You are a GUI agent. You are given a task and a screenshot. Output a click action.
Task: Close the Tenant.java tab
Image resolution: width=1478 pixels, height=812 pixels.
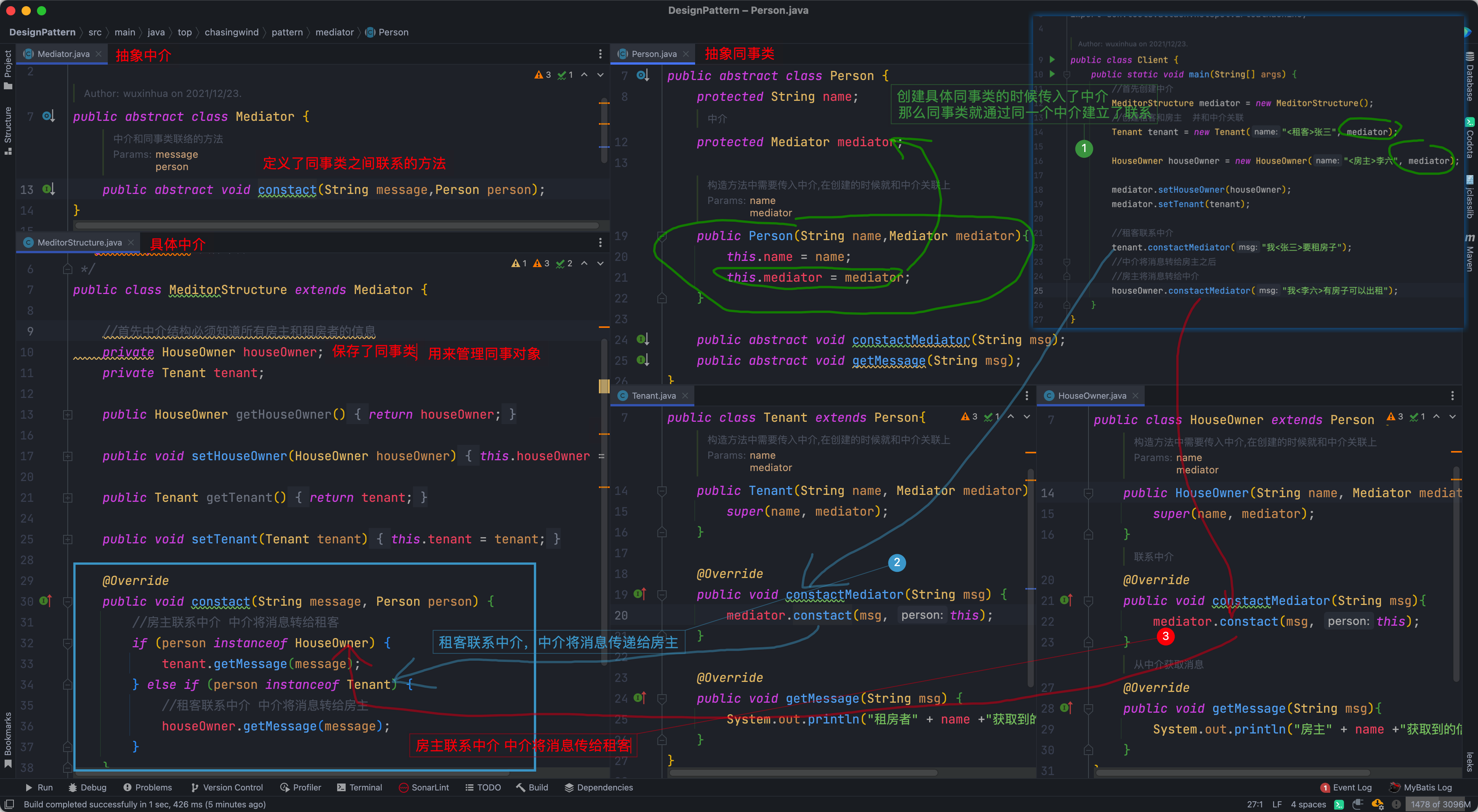[x=685, y=395]
